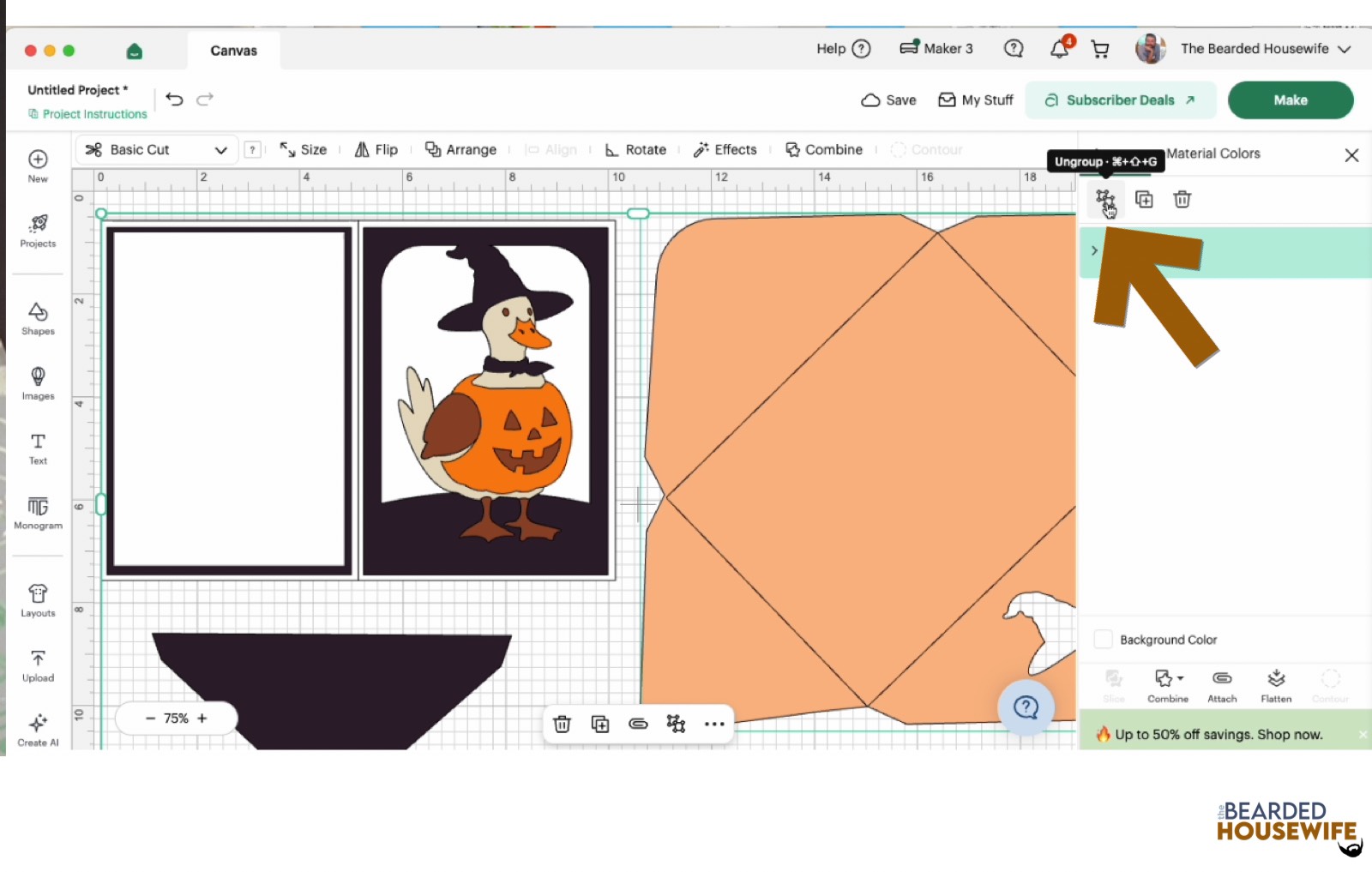This screenshot has height=872, width=1372.
Task: Open the notifications bell
Action: tap(1060, 48)
